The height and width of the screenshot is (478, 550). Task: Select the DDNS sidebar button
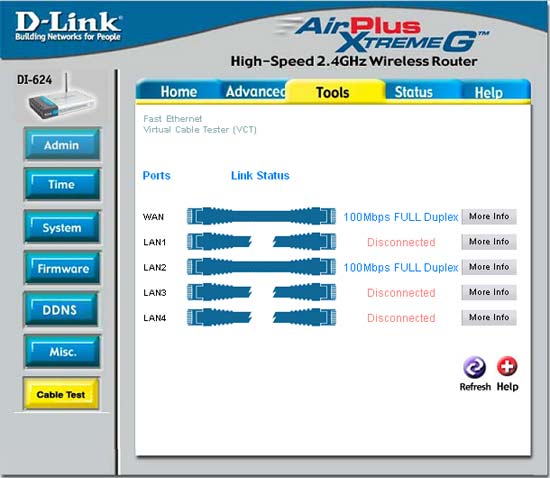point(60,309)
